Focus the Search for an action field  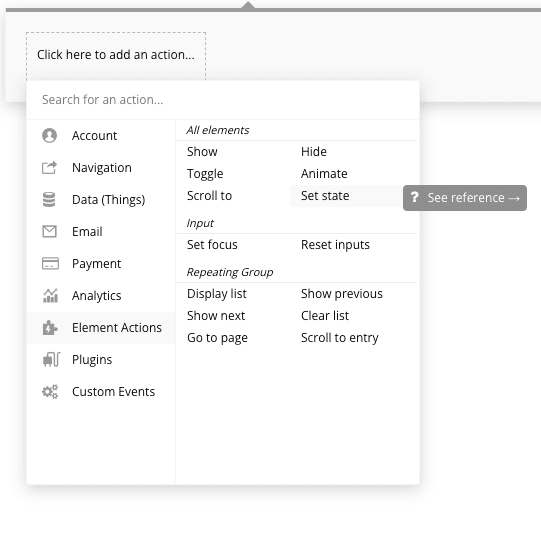[223, 100]
